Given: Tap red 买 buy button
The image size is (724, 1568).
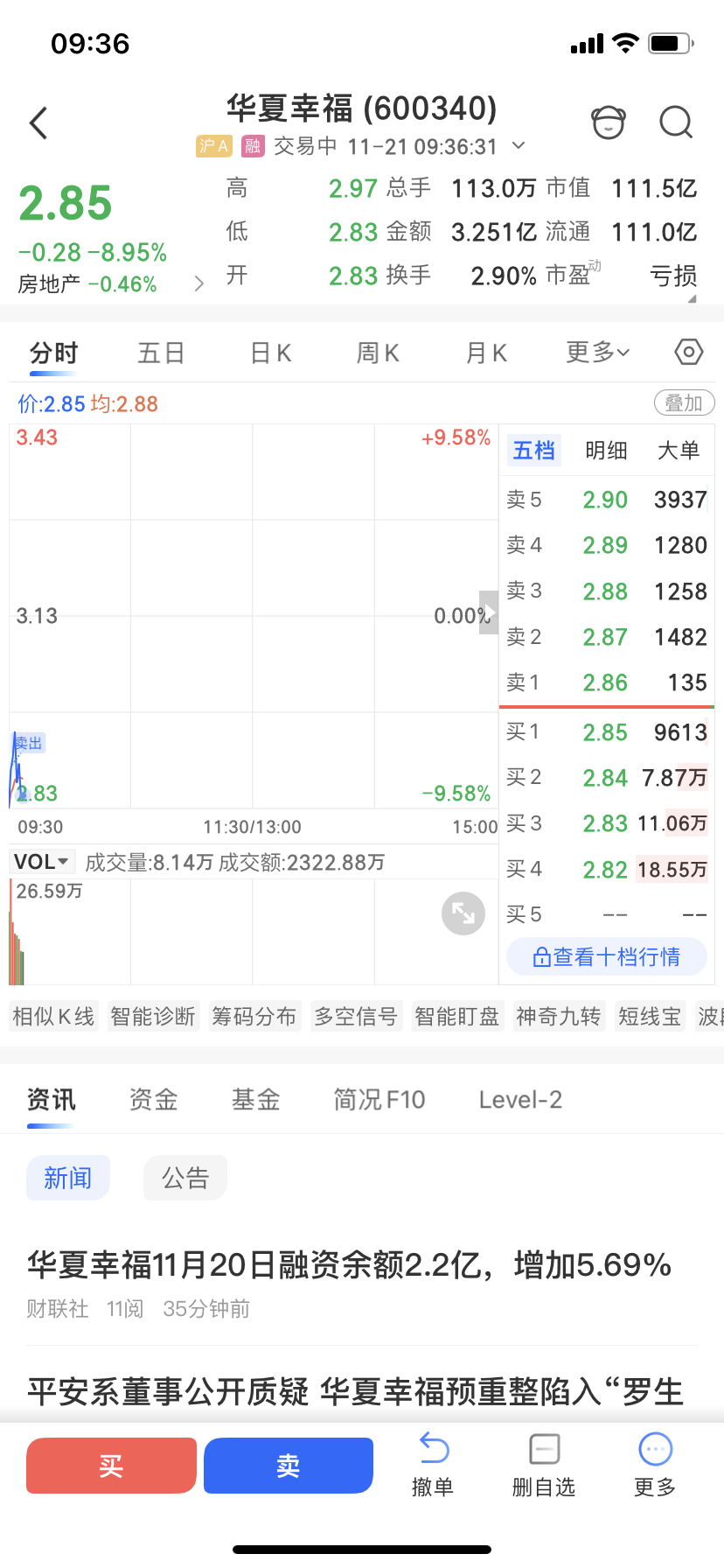Looking at the screenshot, I should [x=111, y=1466].
